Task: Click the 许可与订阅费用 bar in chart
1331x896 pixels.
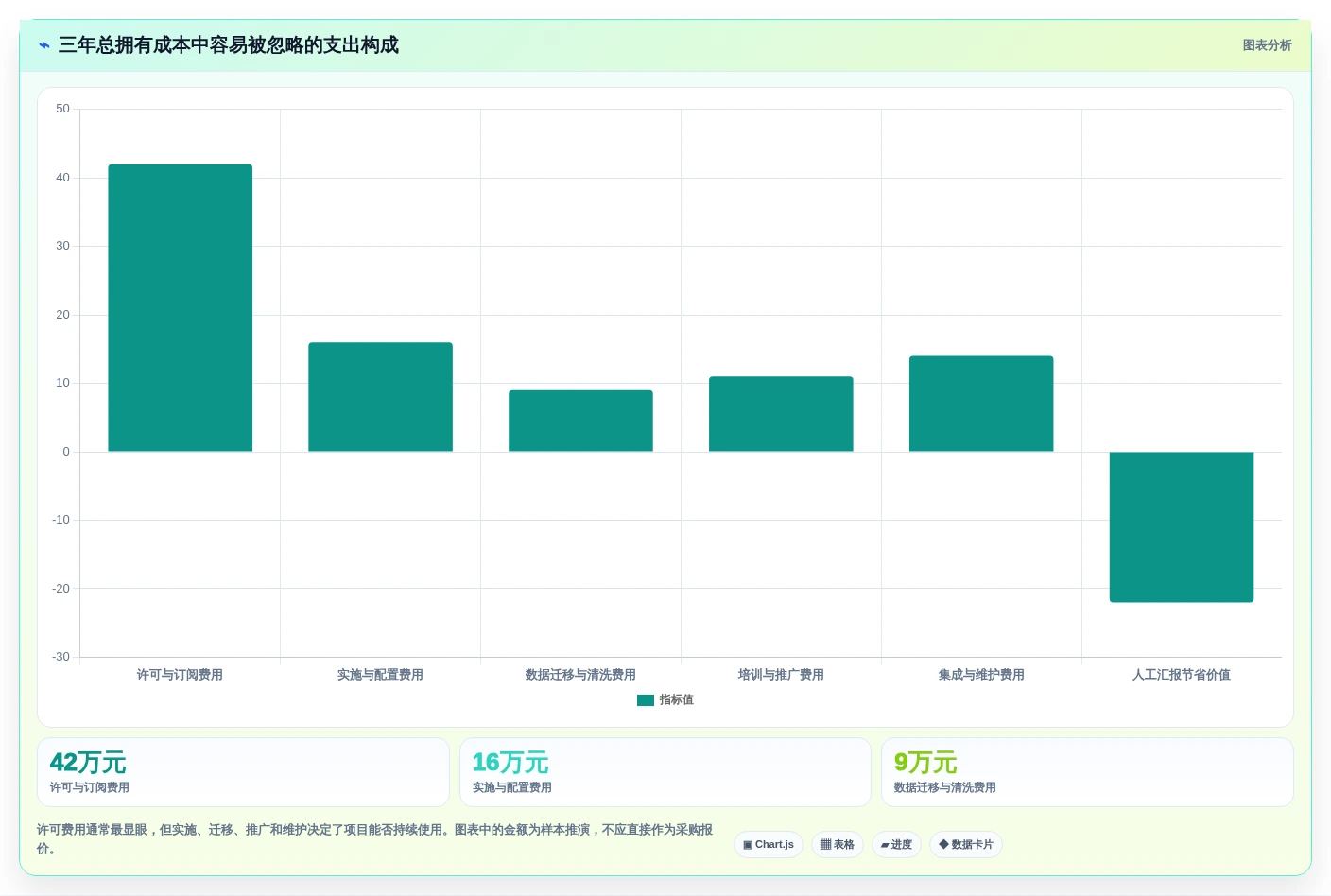Action: coord(181,308)
